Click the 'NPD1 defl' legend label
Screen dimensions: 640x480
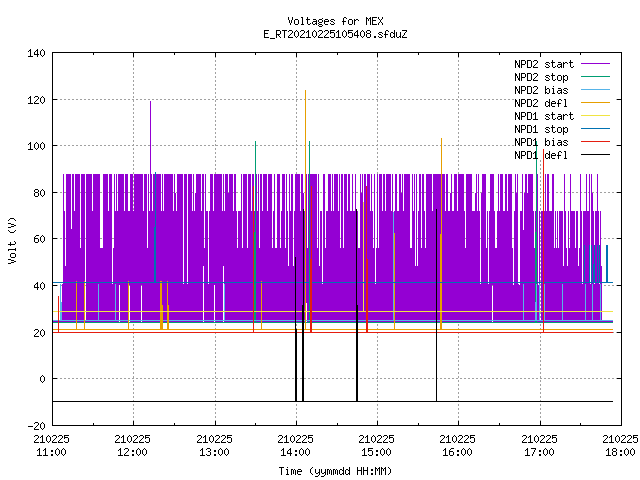[541, 155]
